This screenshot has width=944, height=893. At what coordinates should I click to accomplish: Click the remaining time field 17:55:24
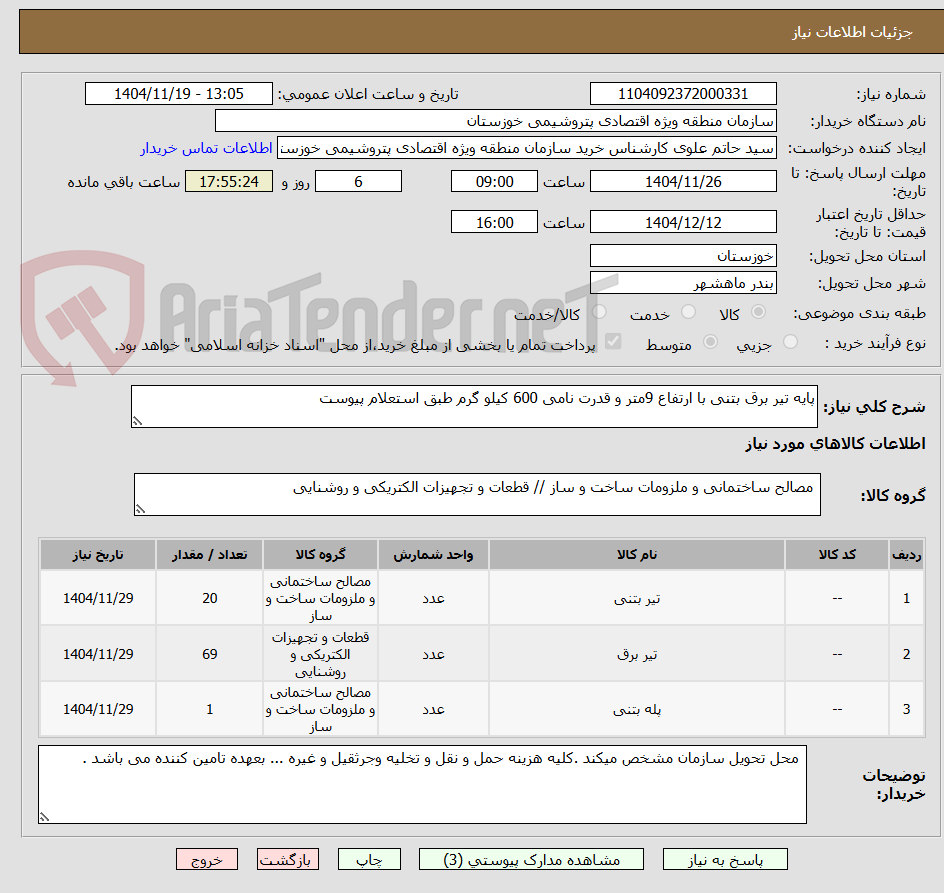tap(229, 181)
